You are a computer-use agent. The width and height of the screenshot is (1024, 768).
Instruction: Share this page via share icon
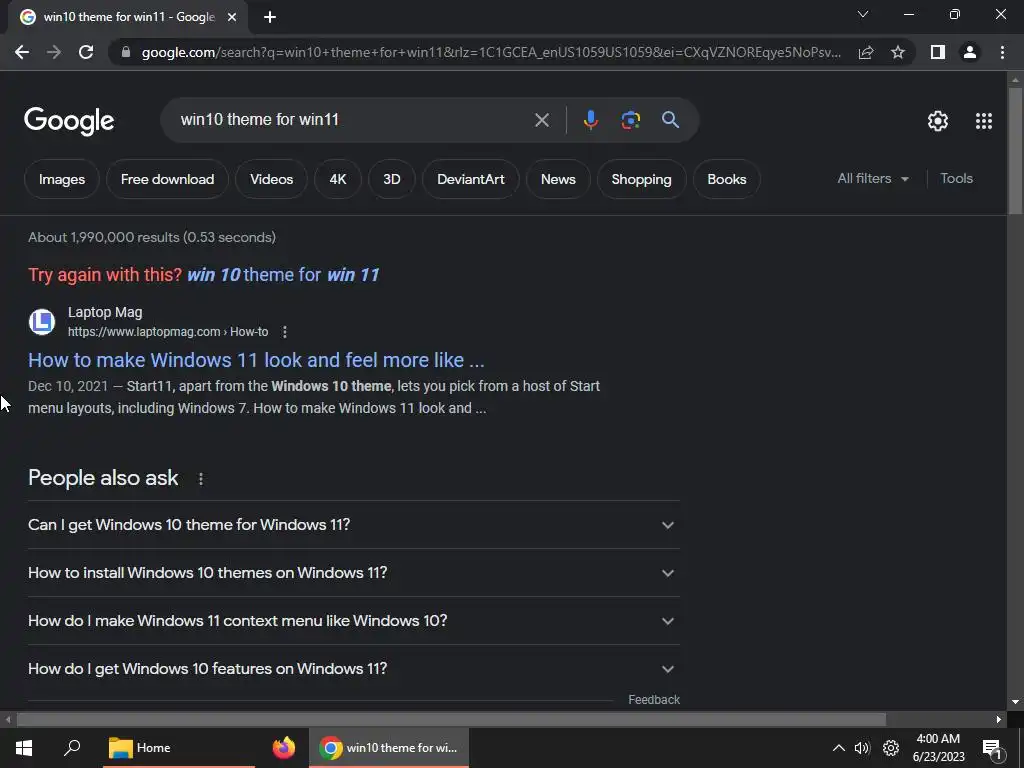click(866, 52)
